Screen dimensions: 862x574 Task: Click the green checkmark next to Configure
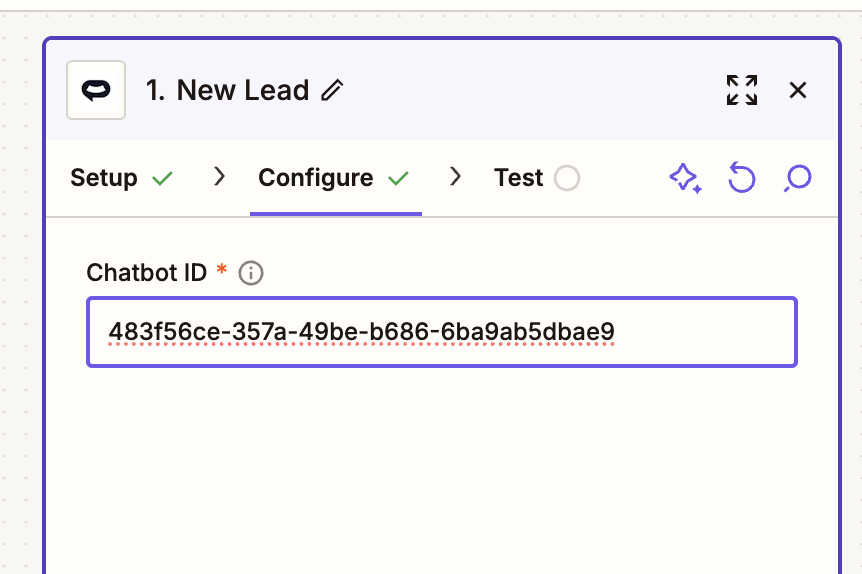398,178
